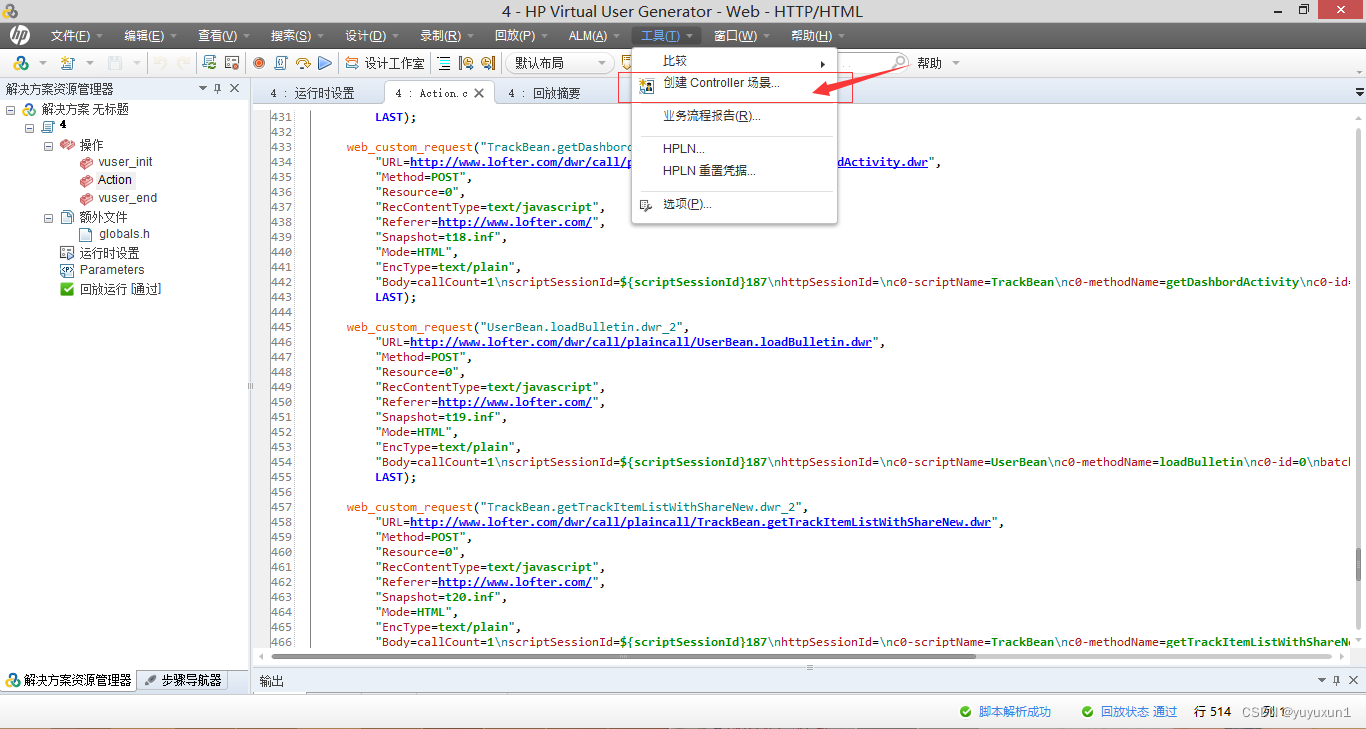Screen dimensions: 1366x729
Task: Open the 回放运行 [通过] result node
Action: [120, 289]
